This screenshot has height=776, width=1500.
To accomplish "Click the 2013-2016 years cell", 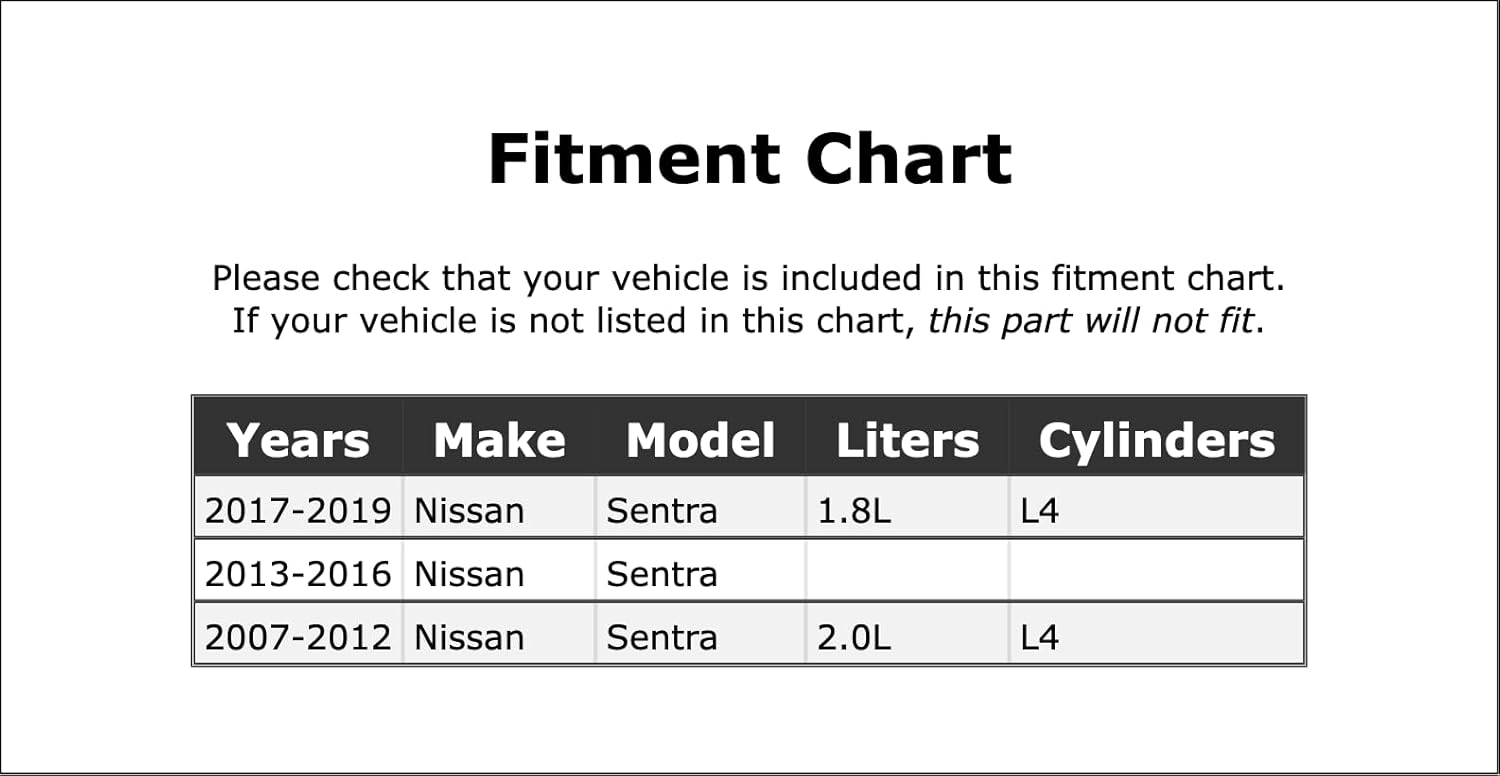I will (298, 574).
